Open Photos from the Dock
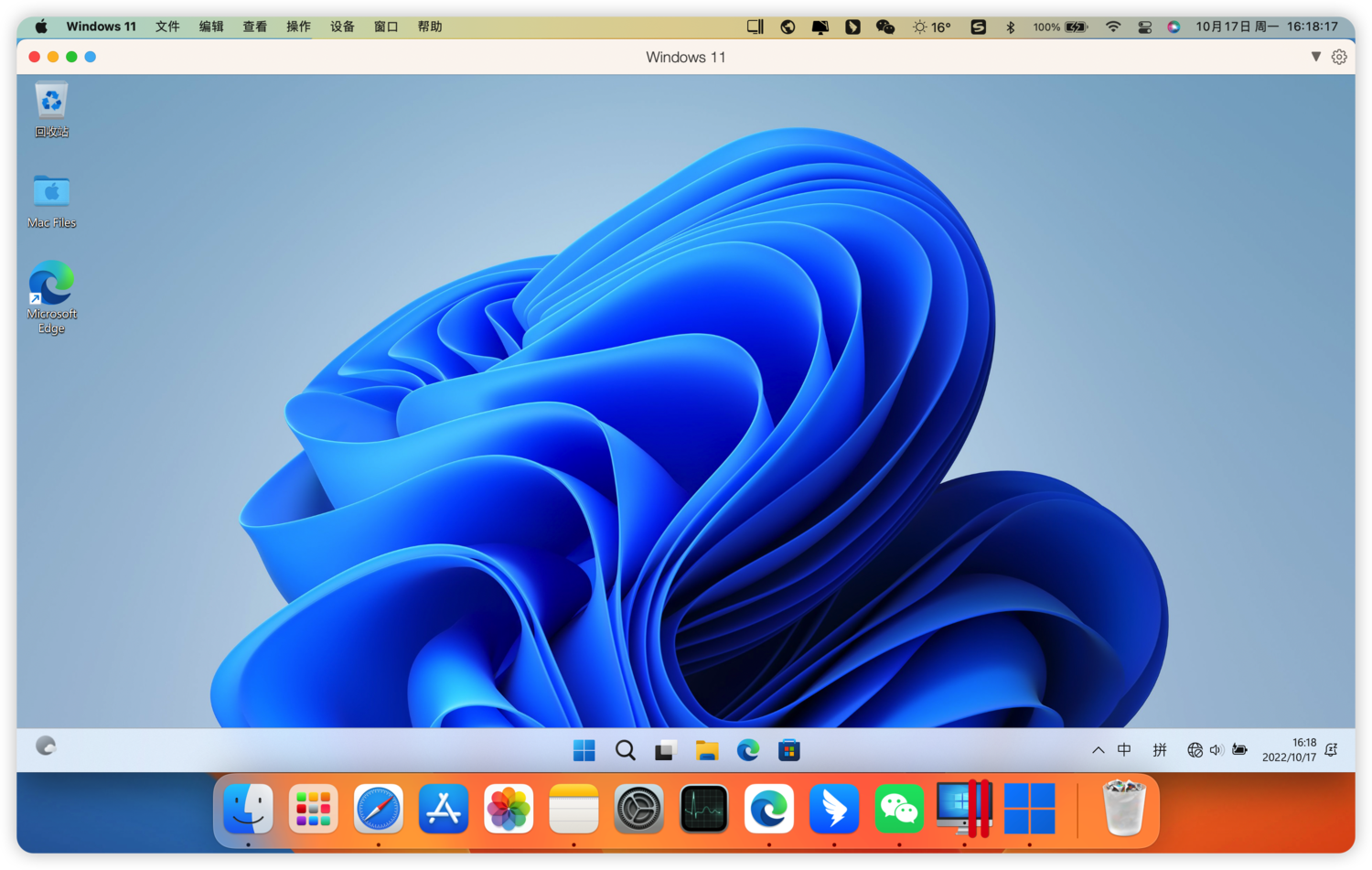The image size is (1372, 870). pyautogui.click(x=509, y=810)
